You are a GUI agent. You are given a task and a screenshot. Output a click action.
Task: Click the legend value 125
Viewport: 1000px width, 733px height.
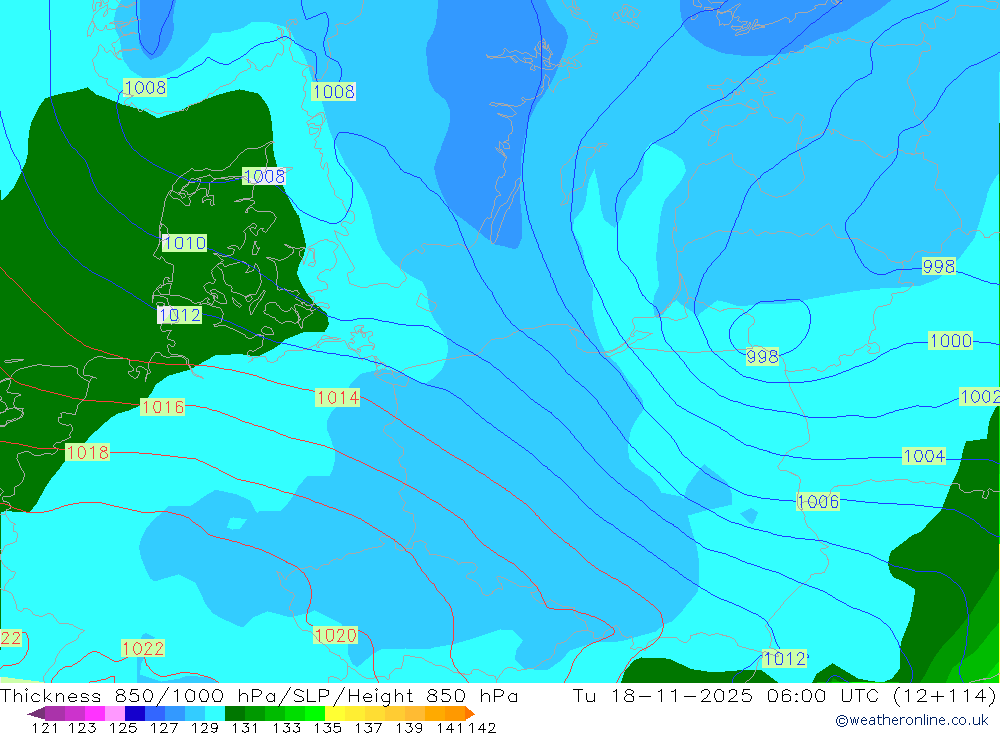point(123,728)
